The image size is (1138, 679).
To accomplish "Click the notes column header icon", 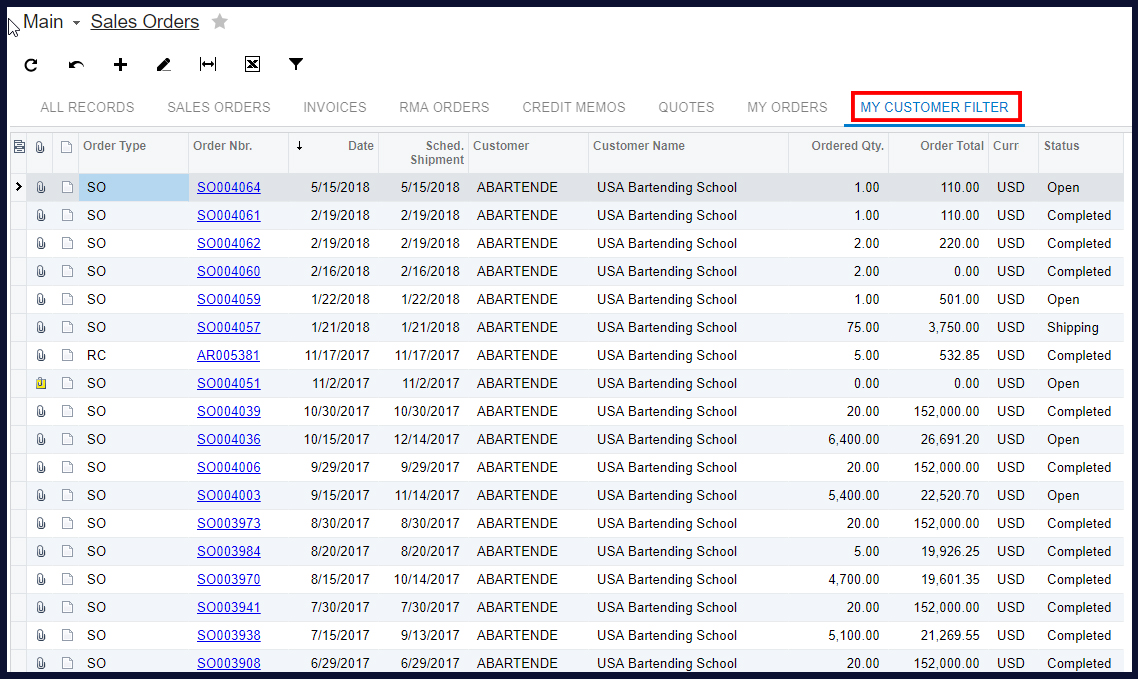I will (66, 147).
